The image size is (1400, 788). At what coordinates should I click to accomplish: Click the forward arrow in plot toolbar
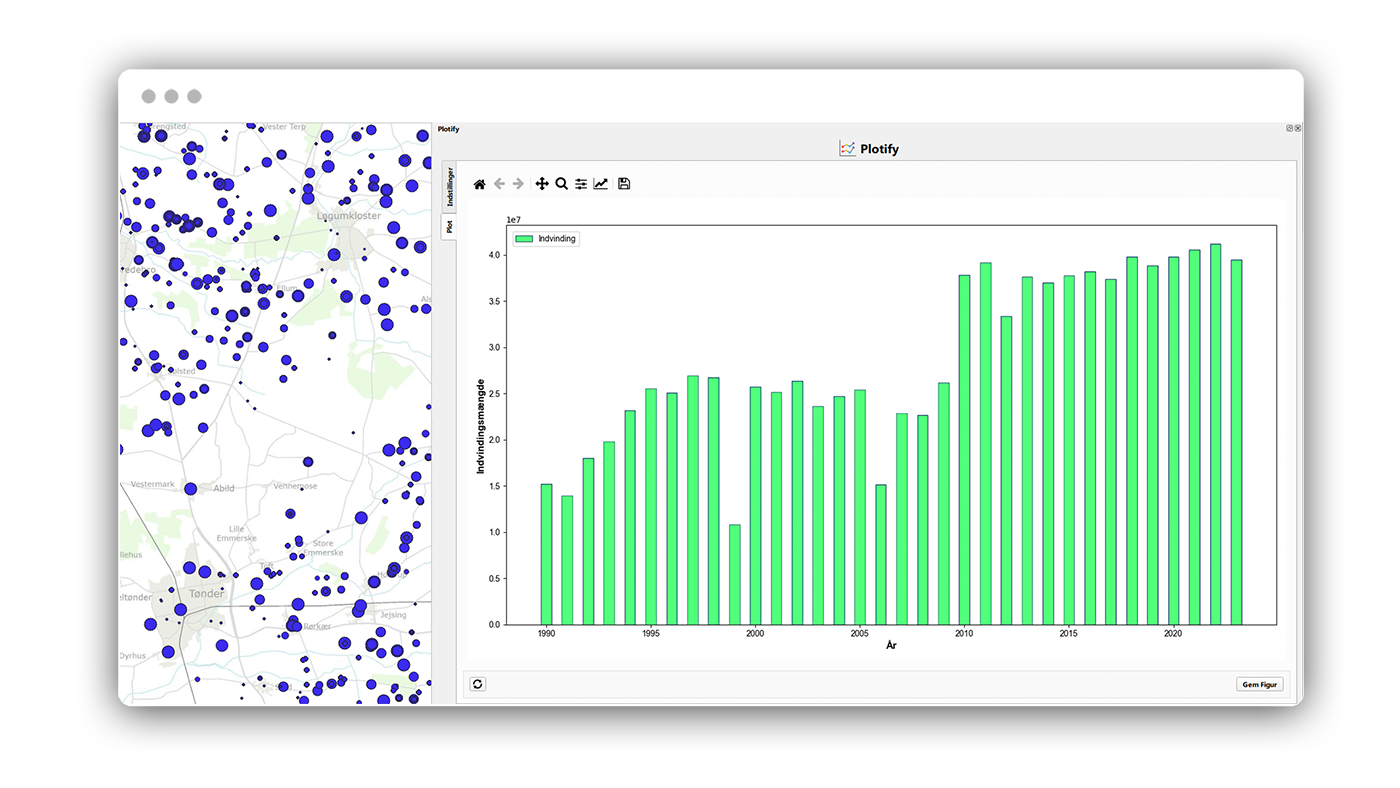(x=518, y=184)
